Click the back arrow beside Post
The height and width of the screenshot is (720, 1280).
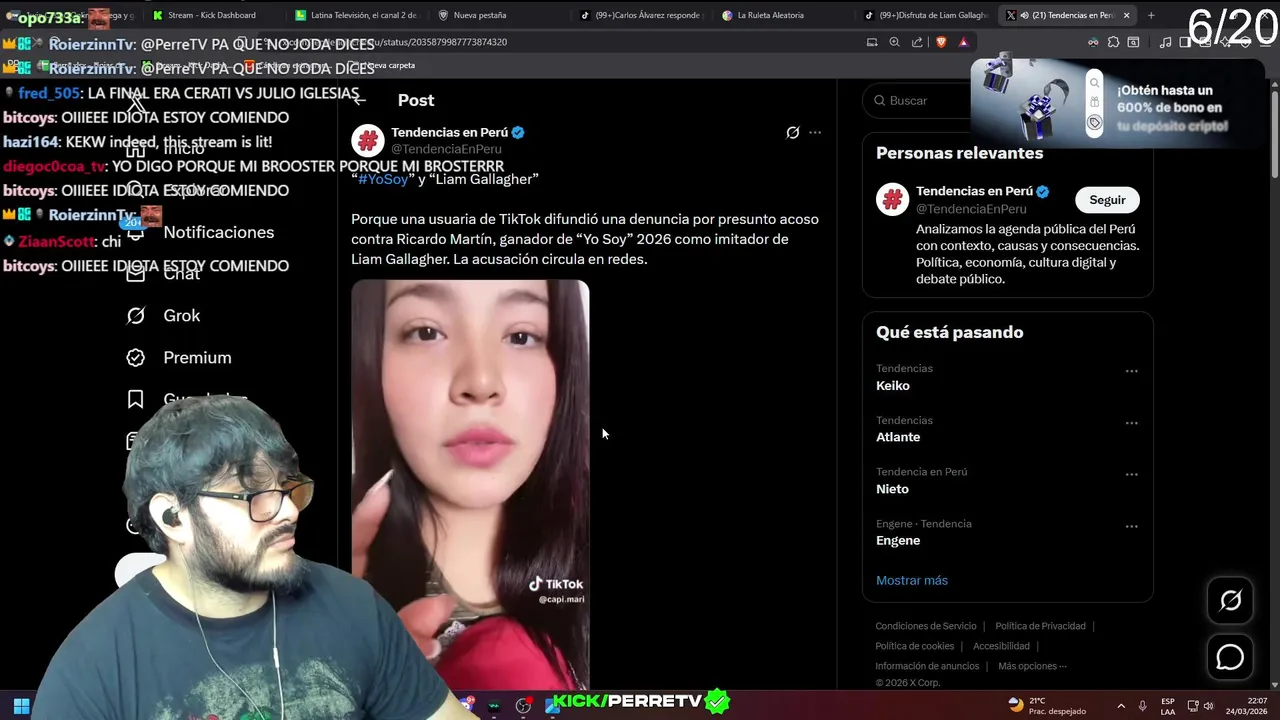click(360, 100)
